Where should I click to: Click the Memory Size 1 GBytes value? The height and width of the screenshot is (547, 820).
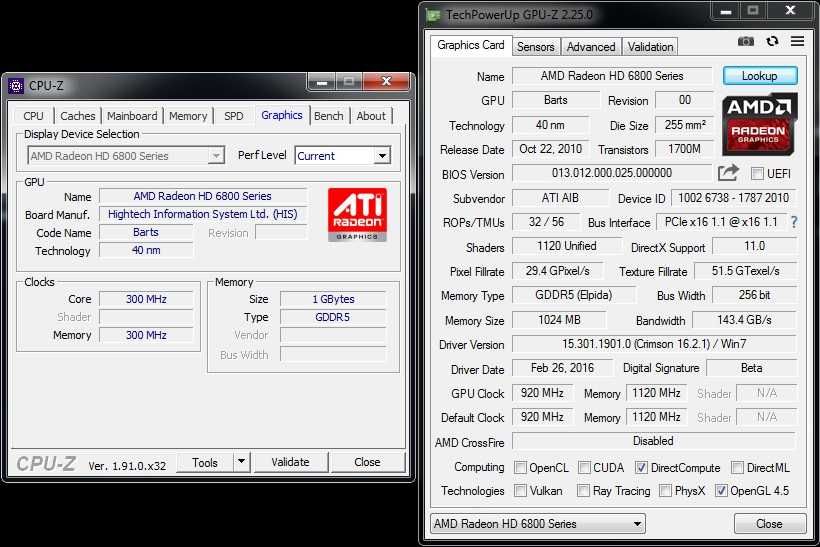(x=333, y=299)
